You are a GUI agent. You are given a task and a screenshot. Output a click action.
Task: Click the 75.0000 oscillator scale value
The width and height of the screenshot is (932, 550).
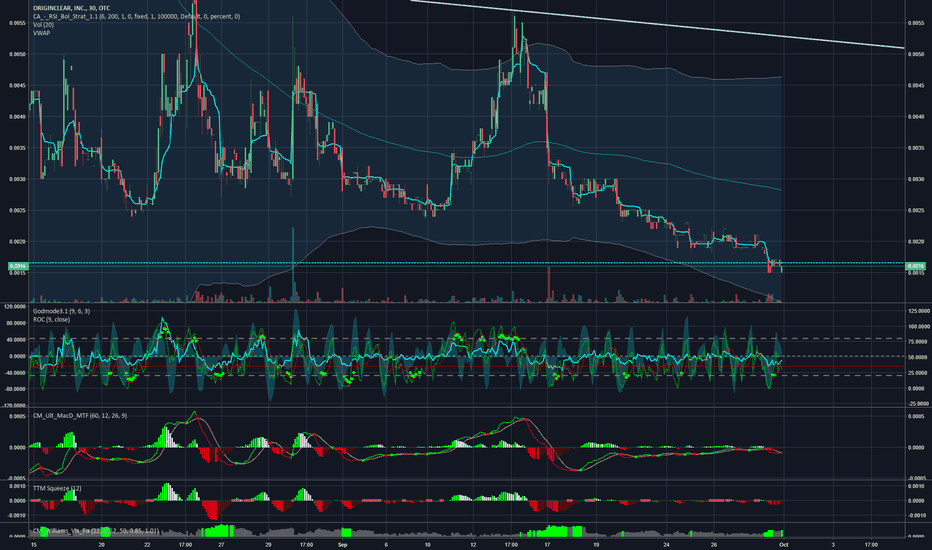coord(918,342)
